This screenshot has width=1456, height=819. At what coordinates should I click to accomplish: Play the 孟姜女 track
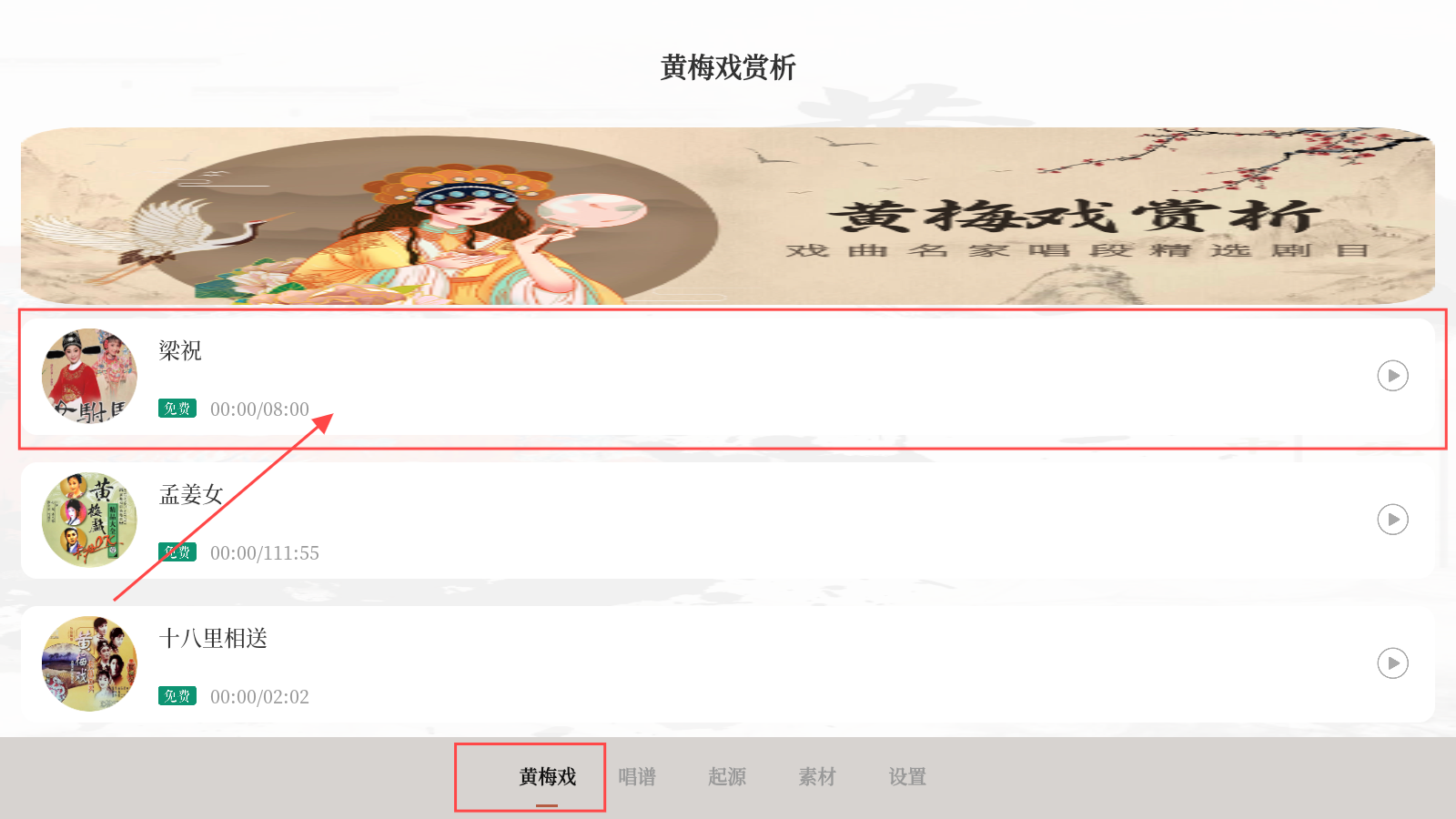click(x=1392, y=520)
